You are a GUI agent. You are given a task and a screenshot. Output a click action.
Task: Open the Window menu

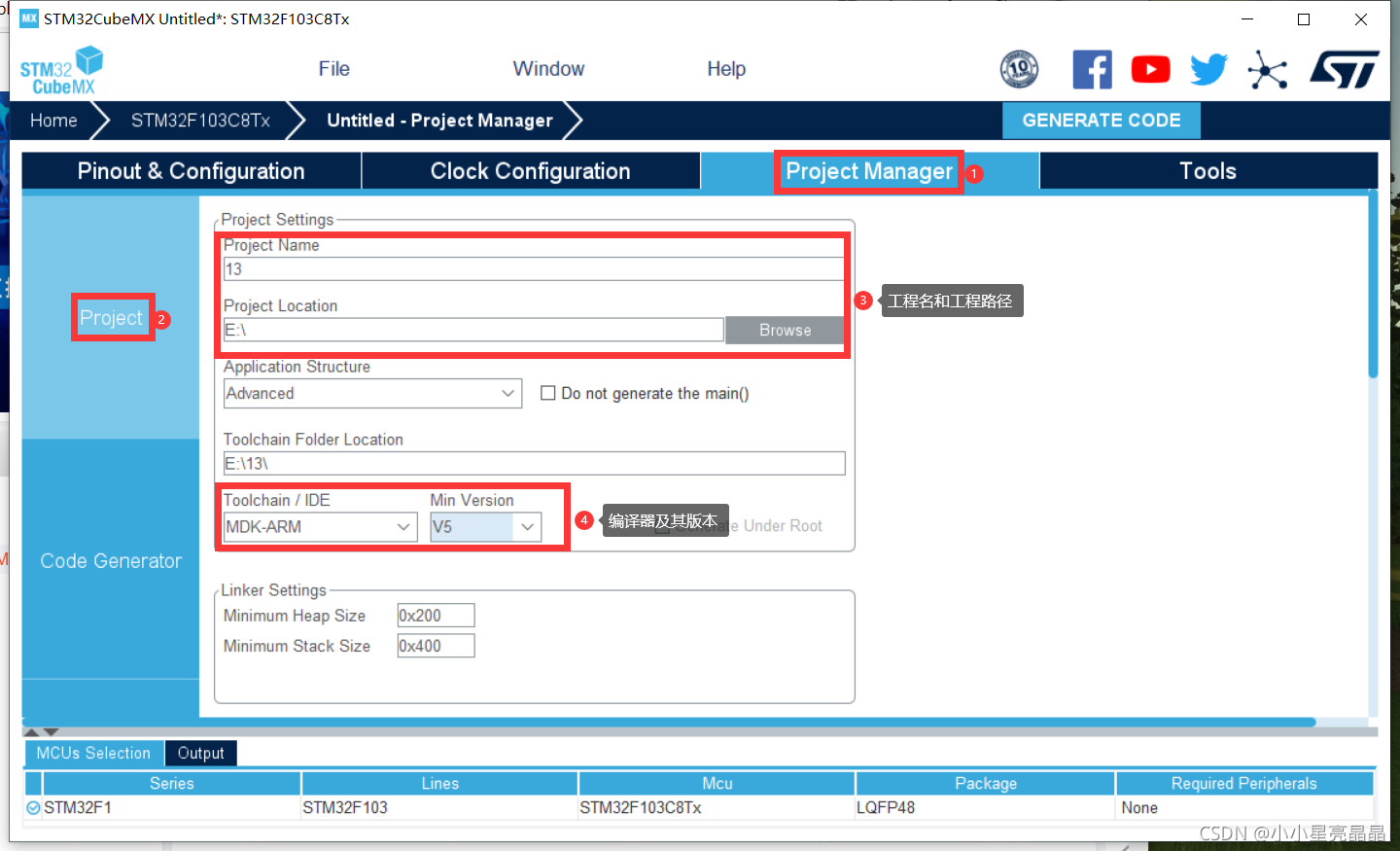548,69
